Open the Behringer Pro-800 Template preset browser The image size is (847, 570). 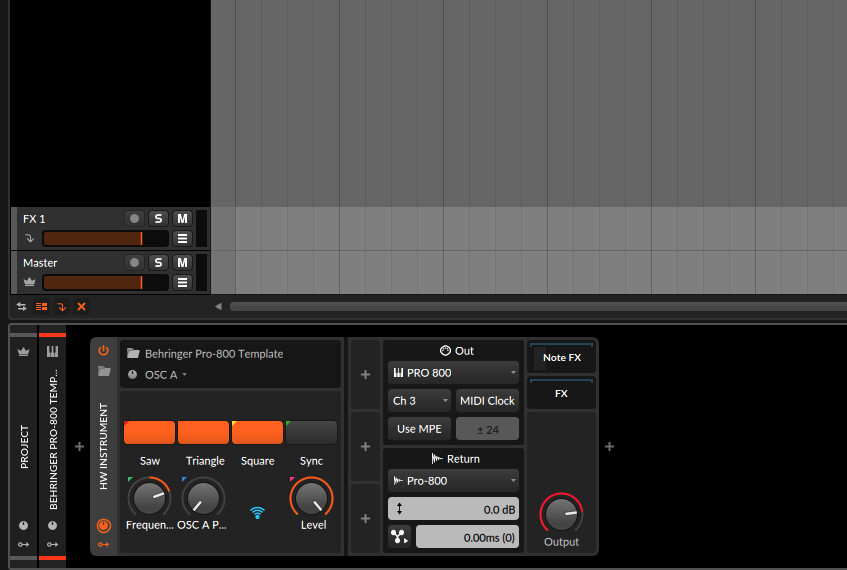[213, 354]
